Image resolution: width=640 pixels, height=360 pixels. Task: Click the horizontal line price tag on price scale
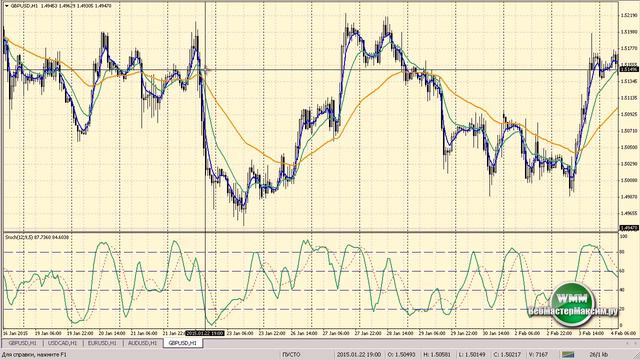629,70
